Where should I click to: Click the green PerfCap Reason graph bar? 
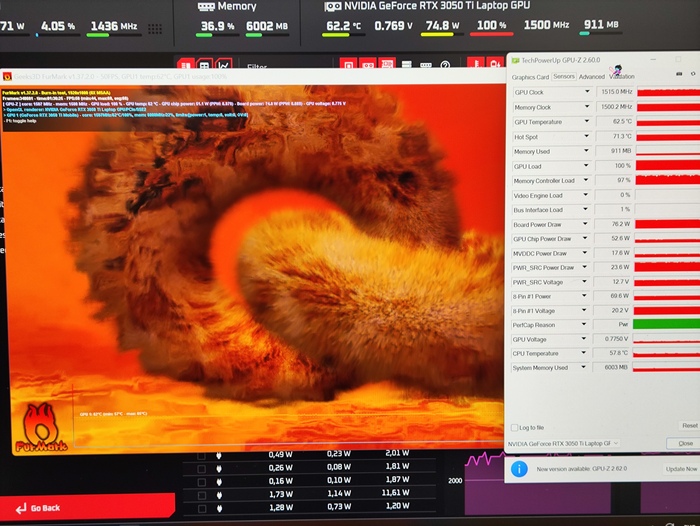tap(667, 324)
